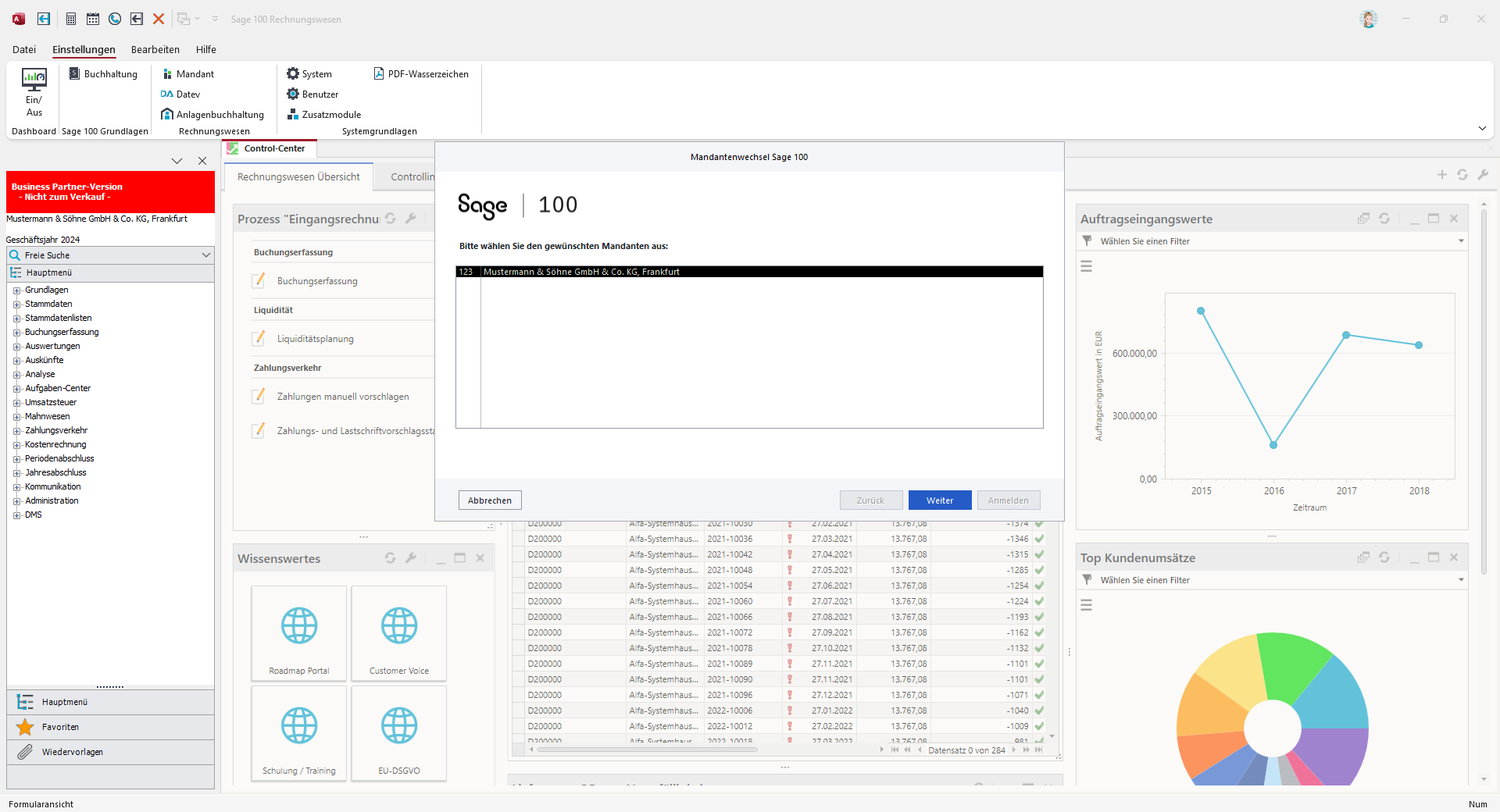Open the Roadmap Portal tile
The height and width of the screenshot is (812, 1500).
(299, 633)
